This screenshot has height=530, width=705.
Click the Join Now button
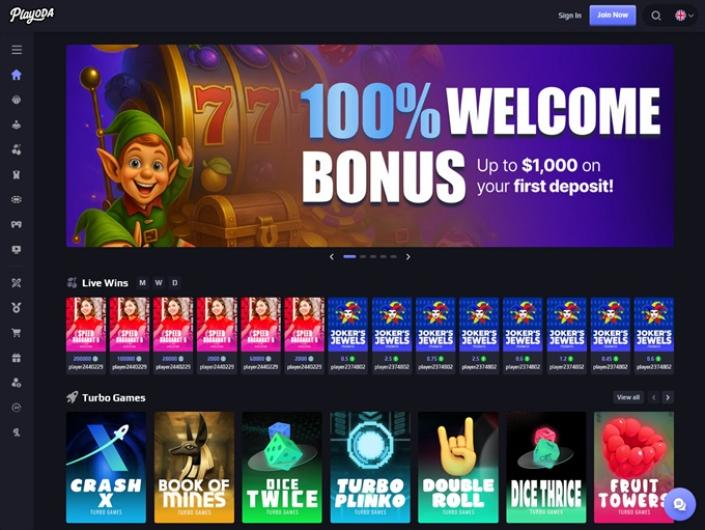[x=612, y=15]
